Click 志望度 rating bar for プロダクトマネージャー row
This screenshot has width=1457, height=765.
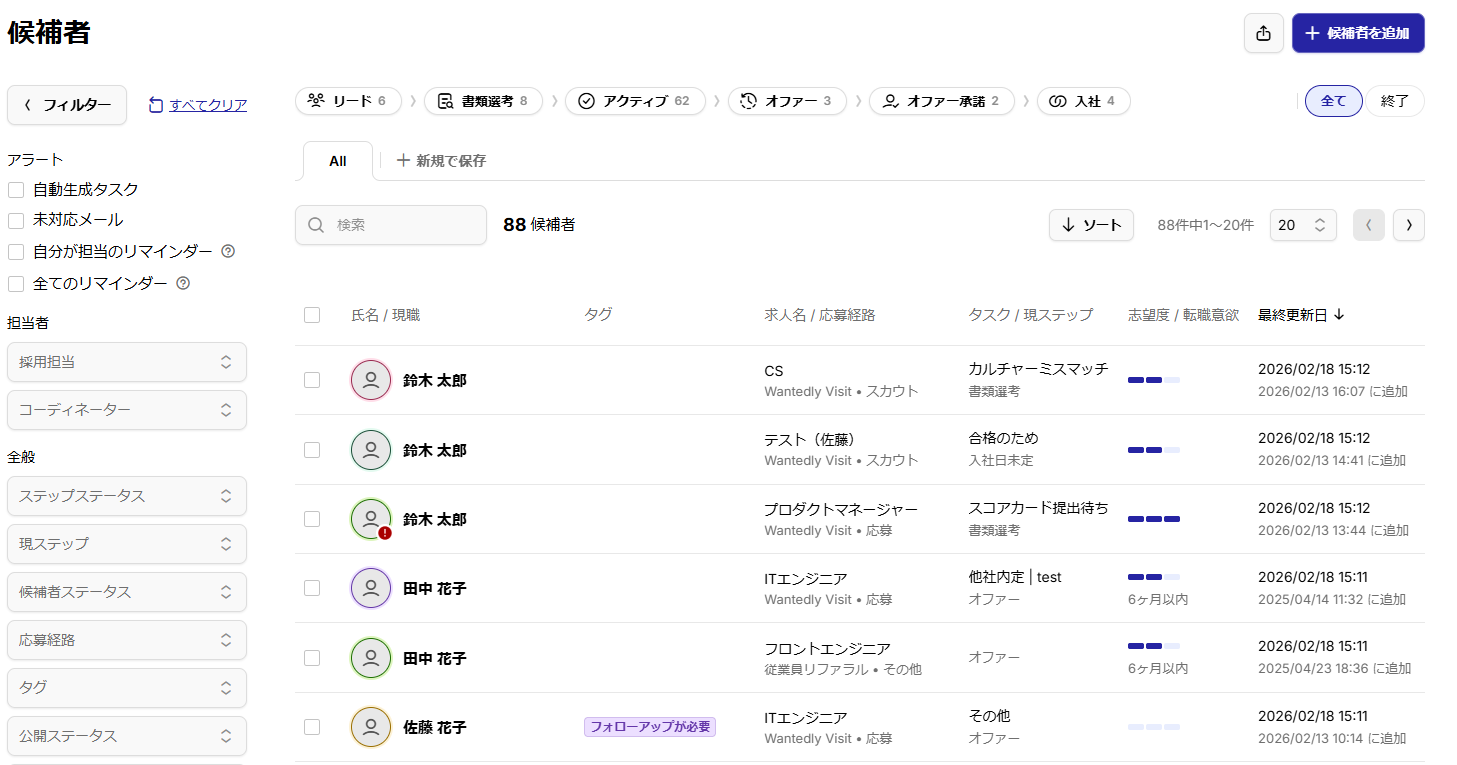[x=1153, y=519]
